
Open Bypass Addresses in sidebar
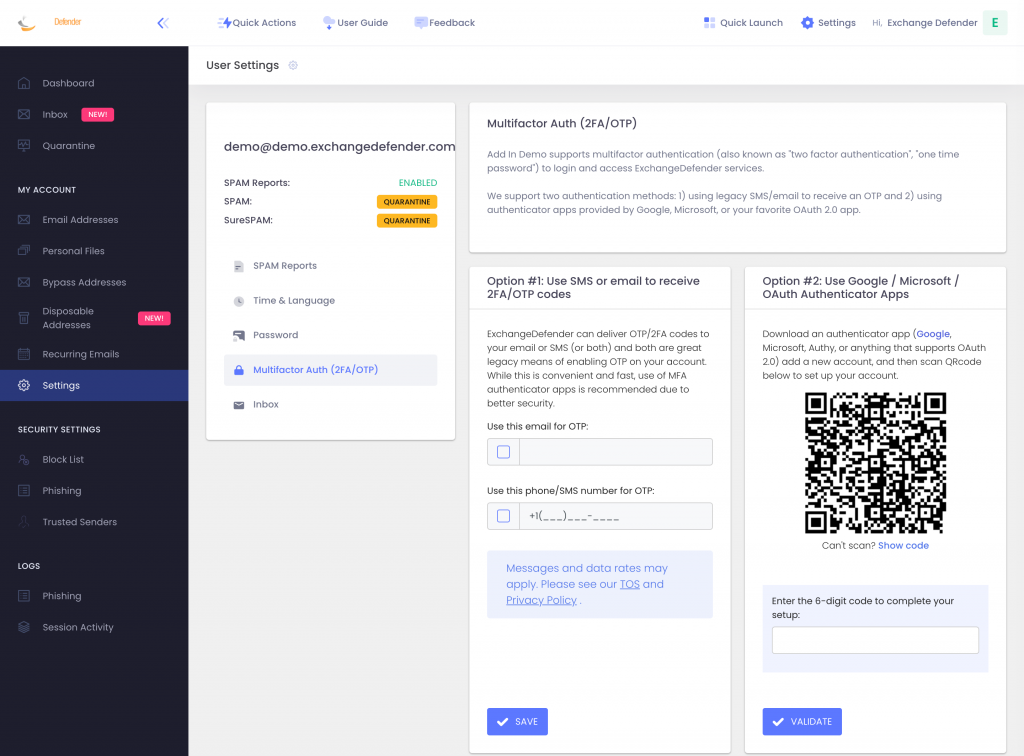[84, 282]
